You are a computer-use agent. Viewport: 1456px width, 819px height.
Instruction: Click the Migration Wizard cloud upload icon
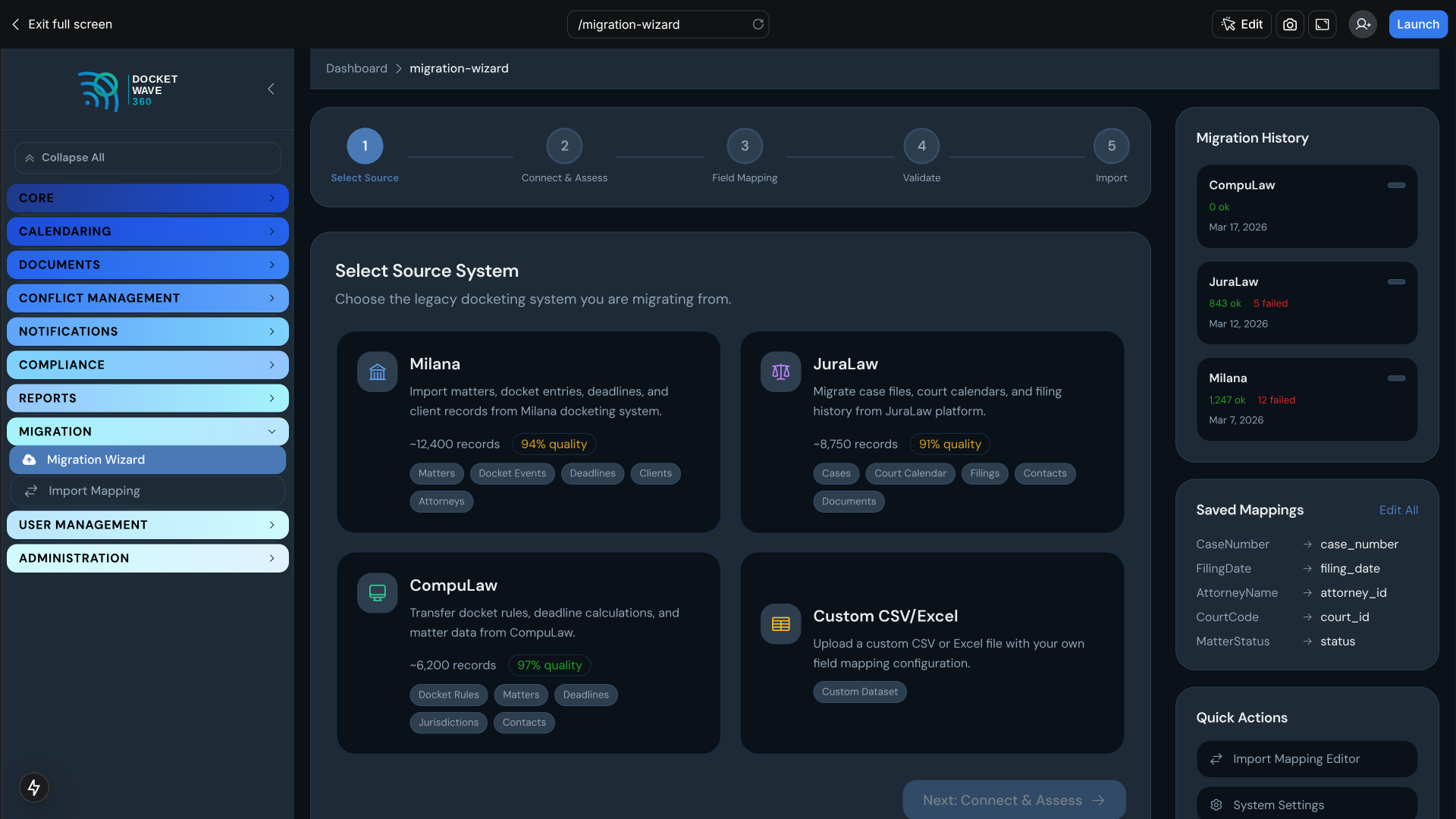(29, 460)
